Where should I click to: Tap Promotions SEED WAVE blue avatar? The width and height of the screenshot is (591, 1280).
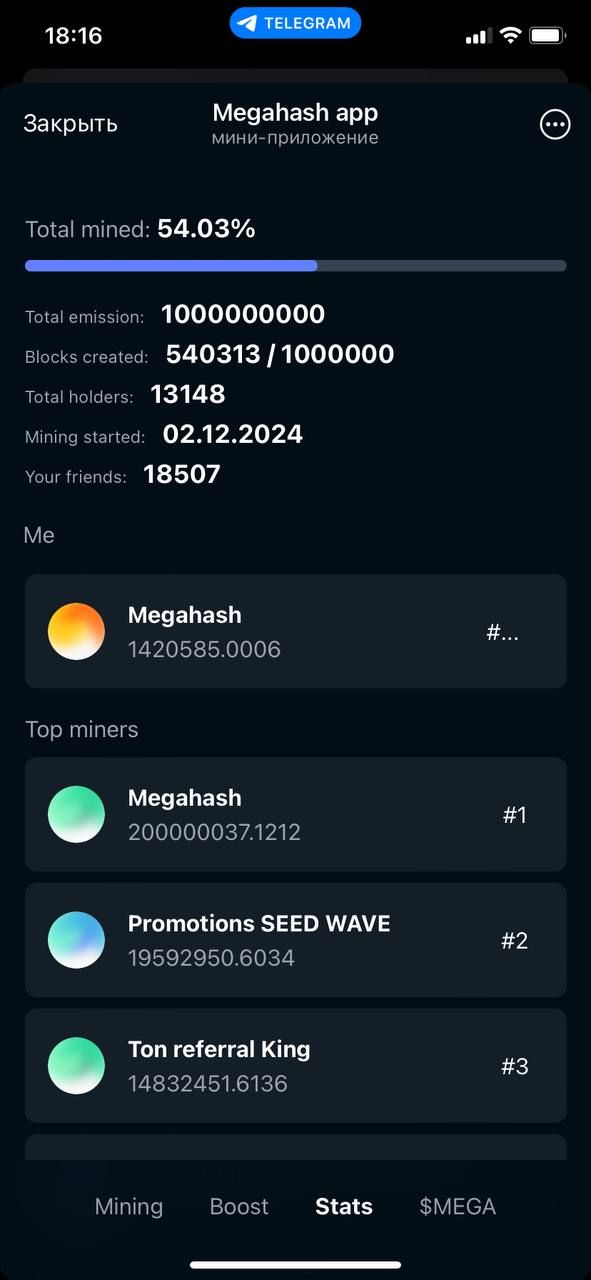(x=76, y=940)
